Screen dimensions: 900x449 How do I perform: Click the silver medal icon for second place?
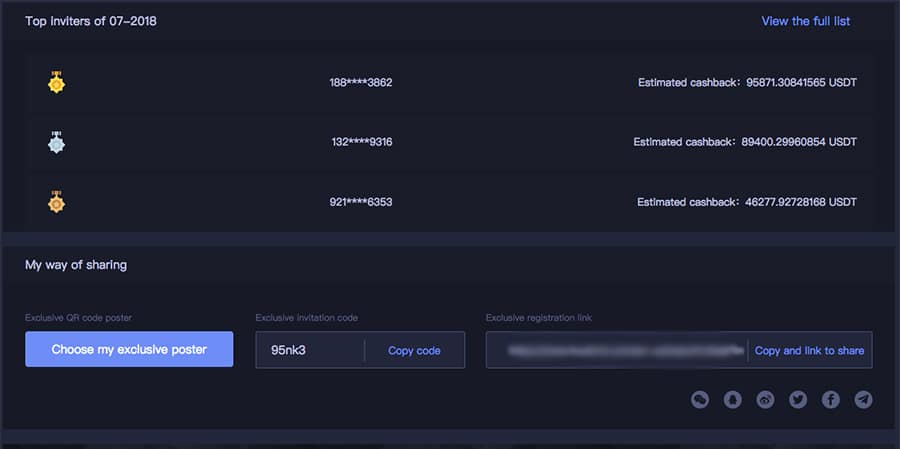click(x=57, y=142)
